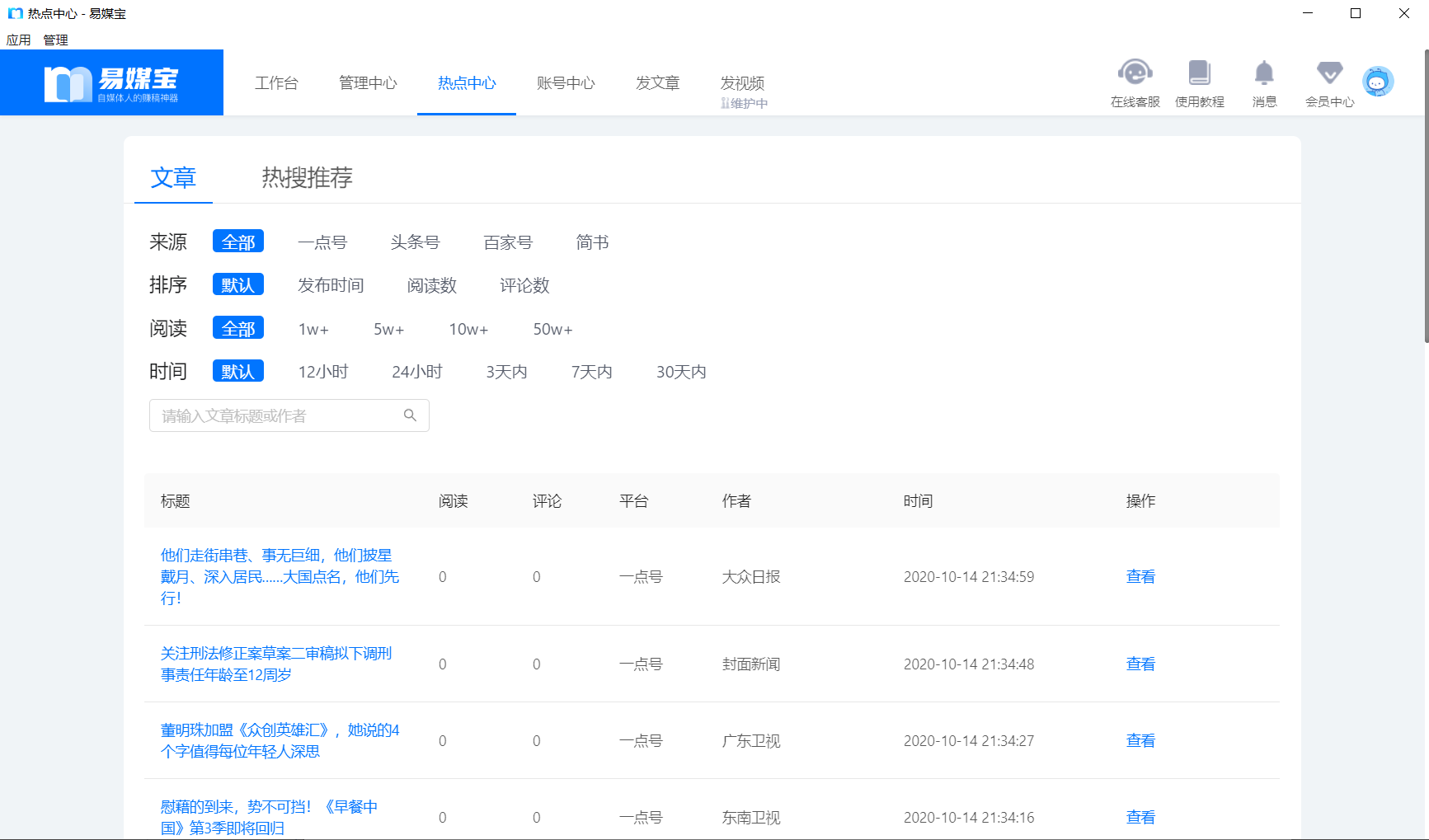Filter reads by 1w+
Viewport: 1429px width, 840px height.
pos(313,329)
